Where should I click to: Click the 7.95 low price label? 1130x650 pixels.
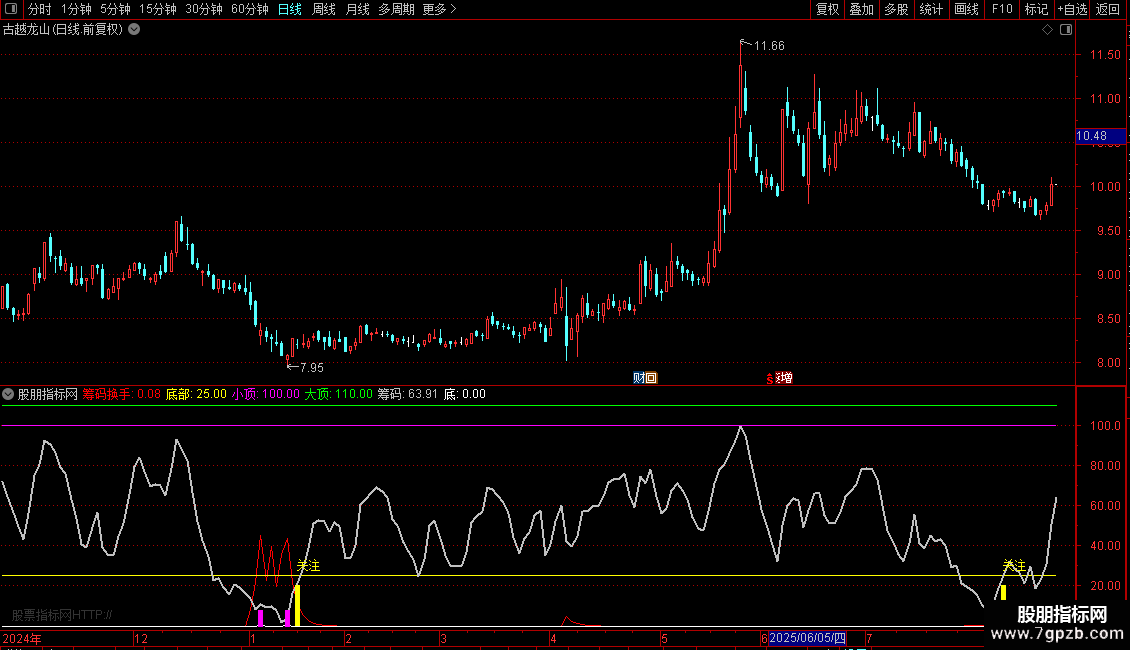click(311, 368)
